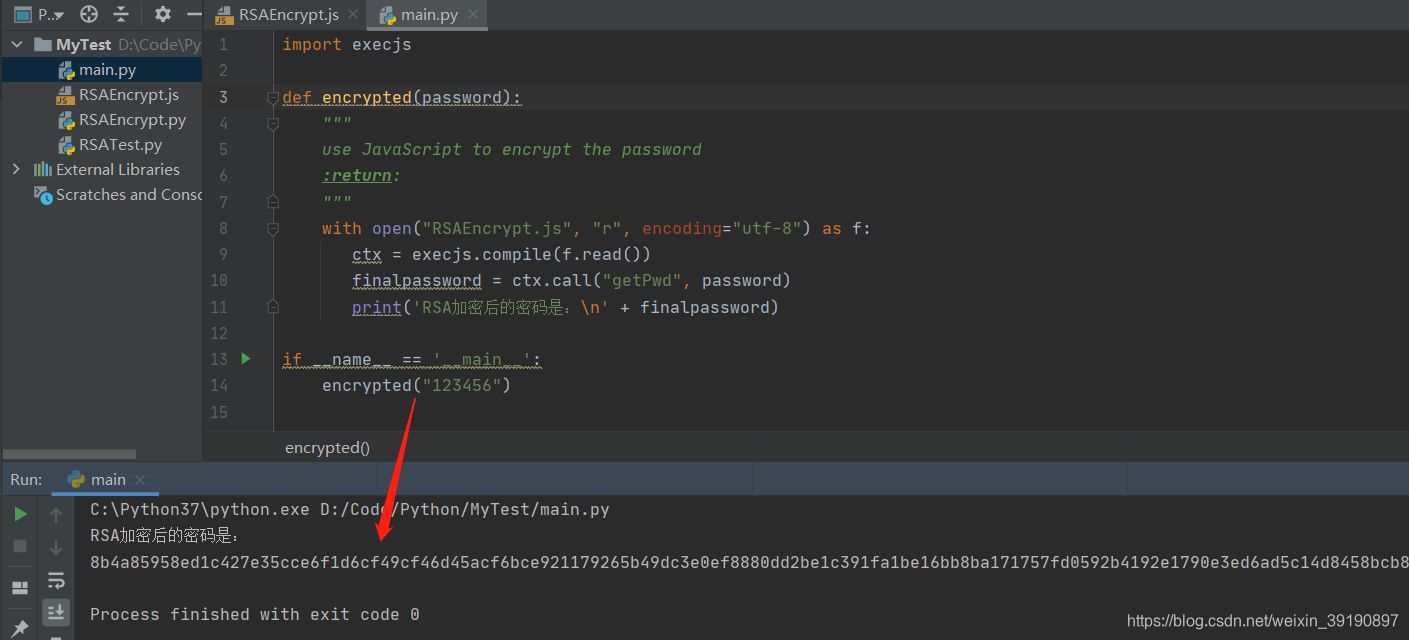Click the ":return:" docstring text
Image resolution: width=1409 pixels, height=640 pixels.
[361, 175]
